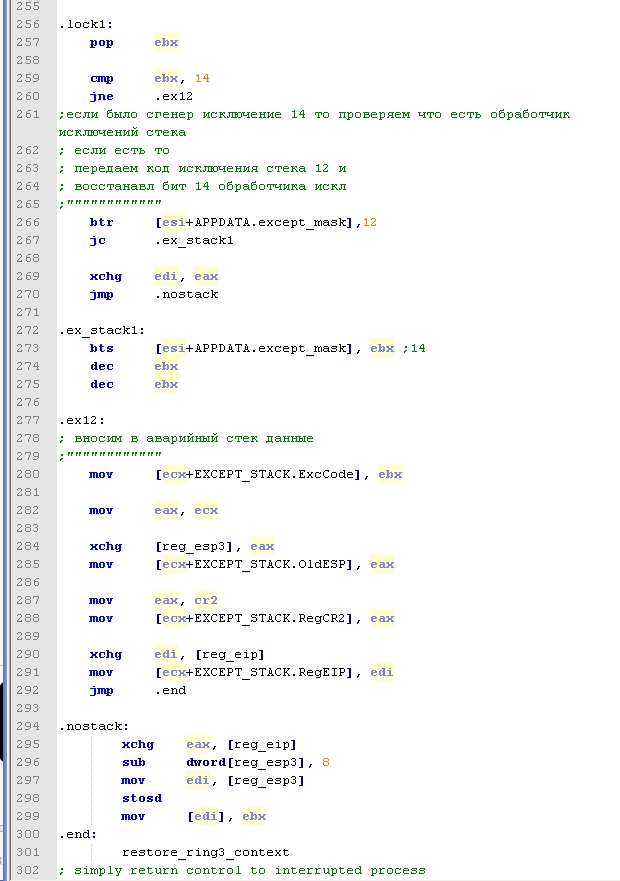Click the .ex_stack1 target after jc

pyautogui.click(x=194, y=240)
